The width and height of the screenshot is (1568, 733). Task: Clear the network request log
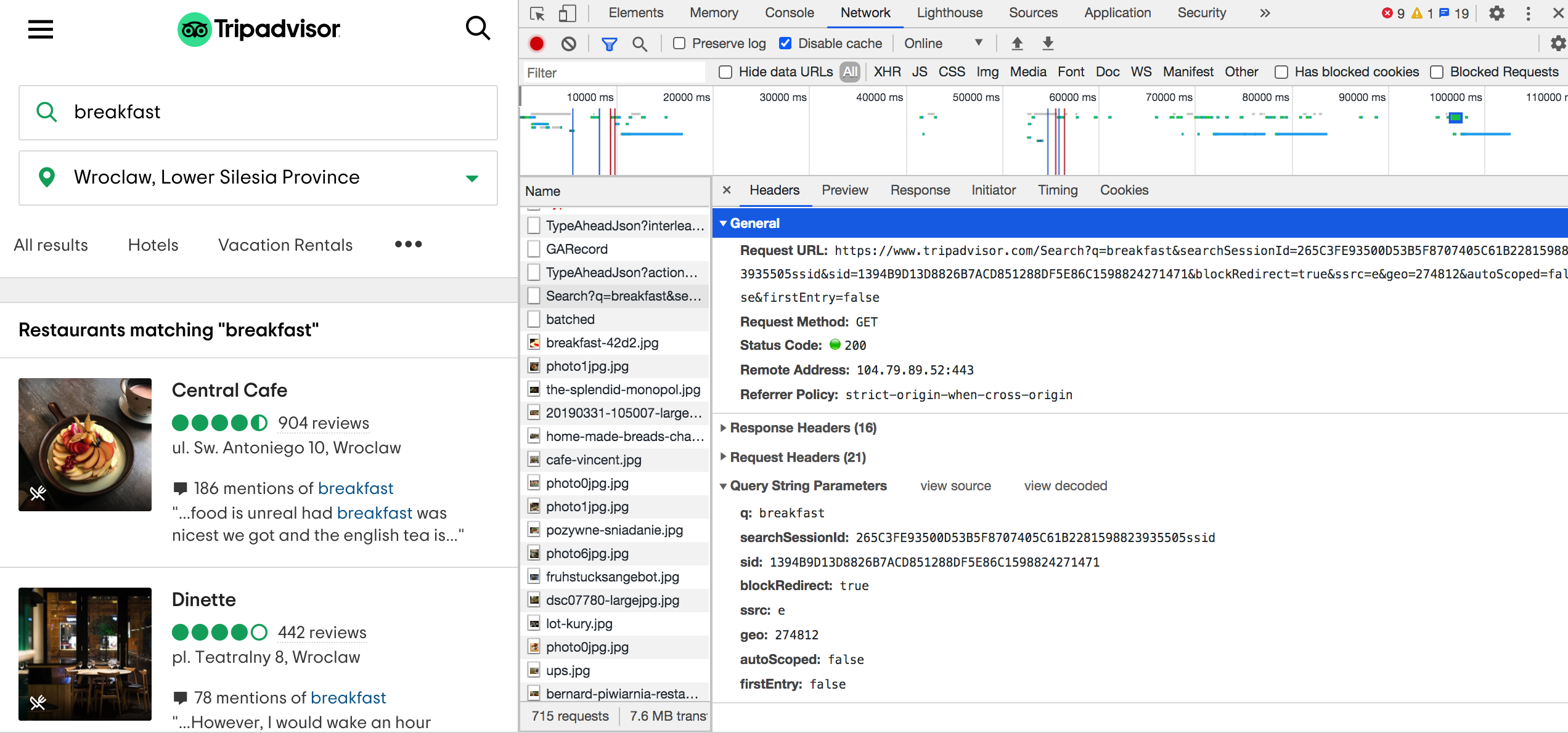coord(568,43)
